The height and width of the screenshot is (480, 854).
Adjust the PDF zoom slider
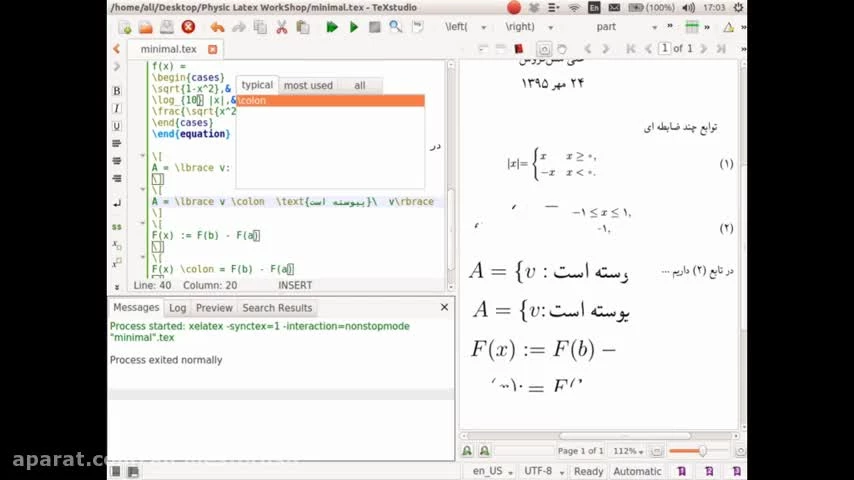(x=702, y=451)
